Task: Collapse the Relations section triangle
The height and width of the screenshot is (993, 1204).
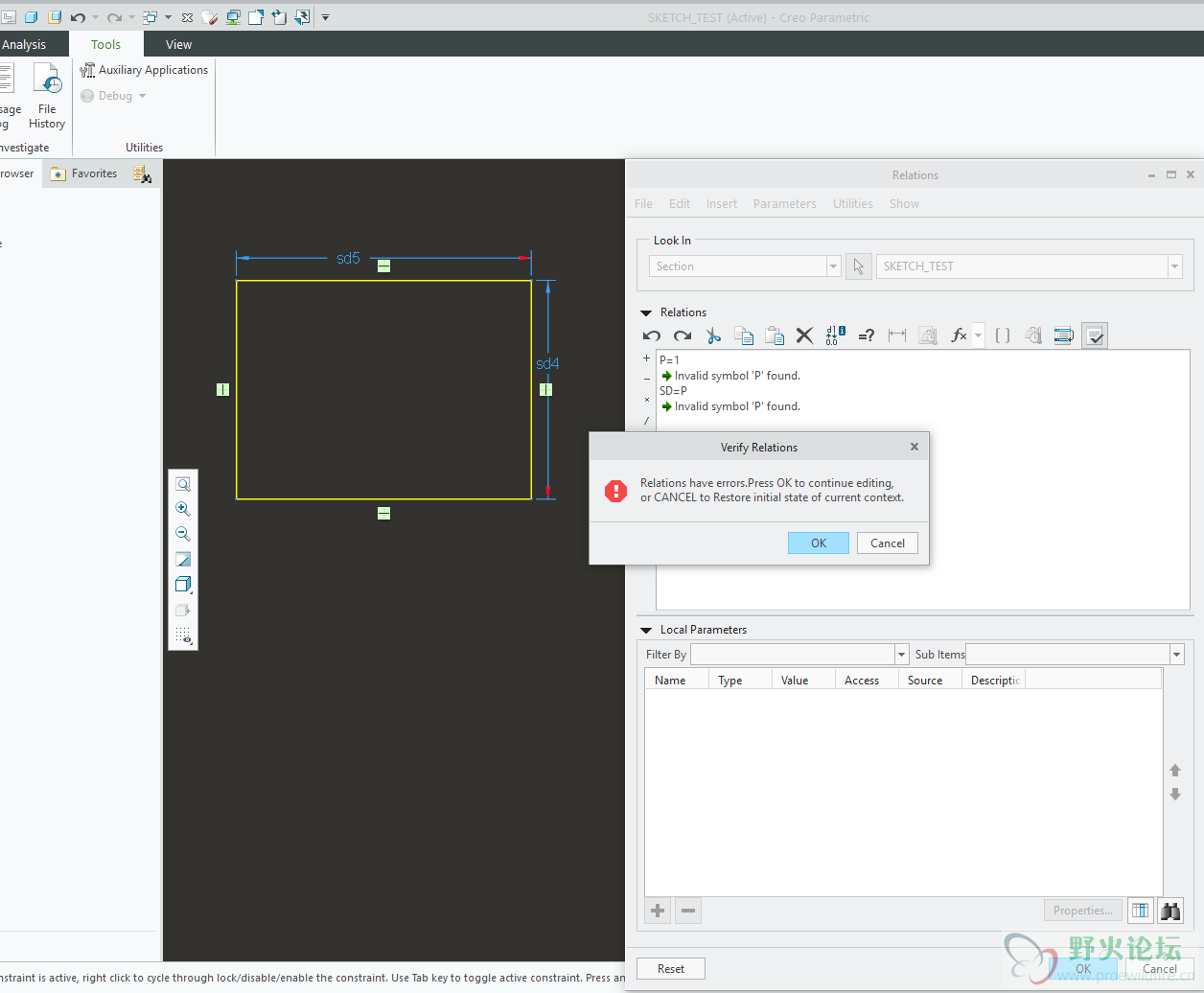Action: click(646, 313)
